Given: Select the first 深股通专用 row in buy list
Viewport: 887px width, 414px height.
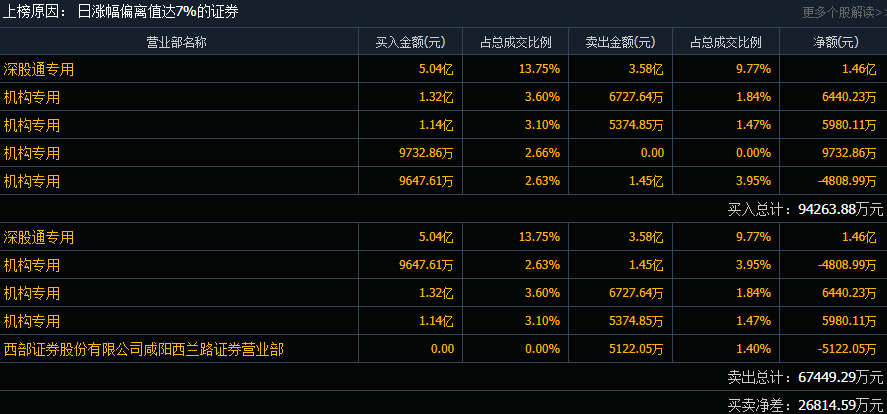Looking at the screenshot, I should (444, 69).
